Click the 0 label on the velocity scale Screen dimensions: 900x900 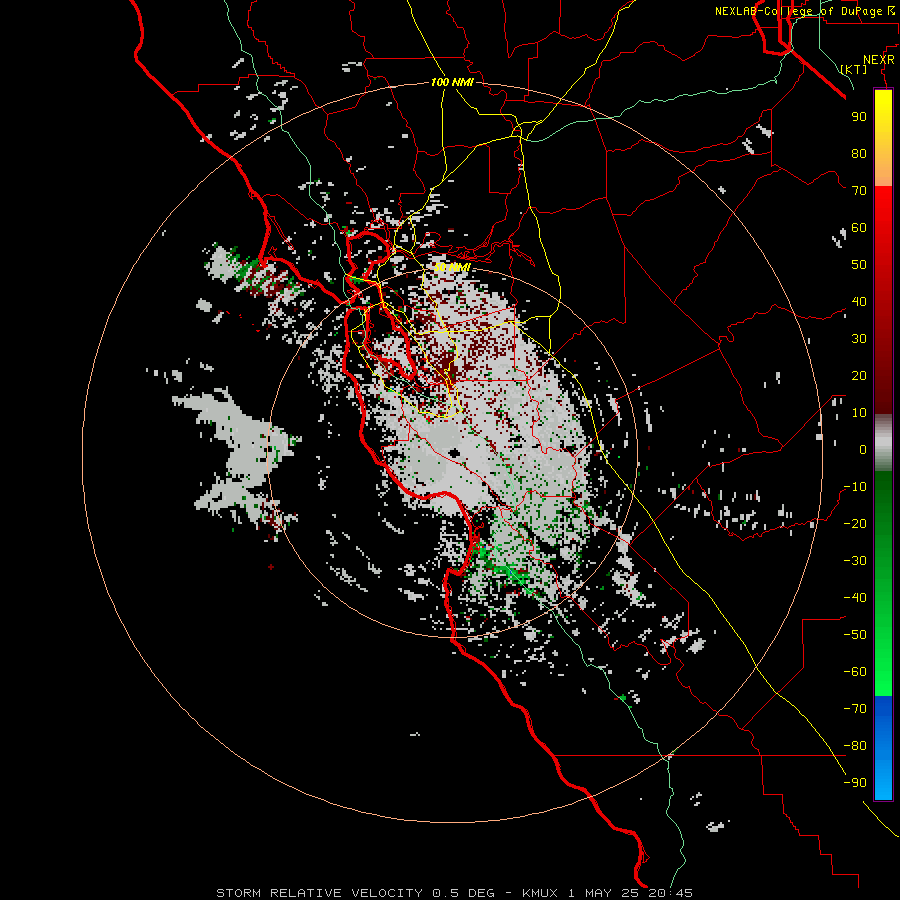863,450
